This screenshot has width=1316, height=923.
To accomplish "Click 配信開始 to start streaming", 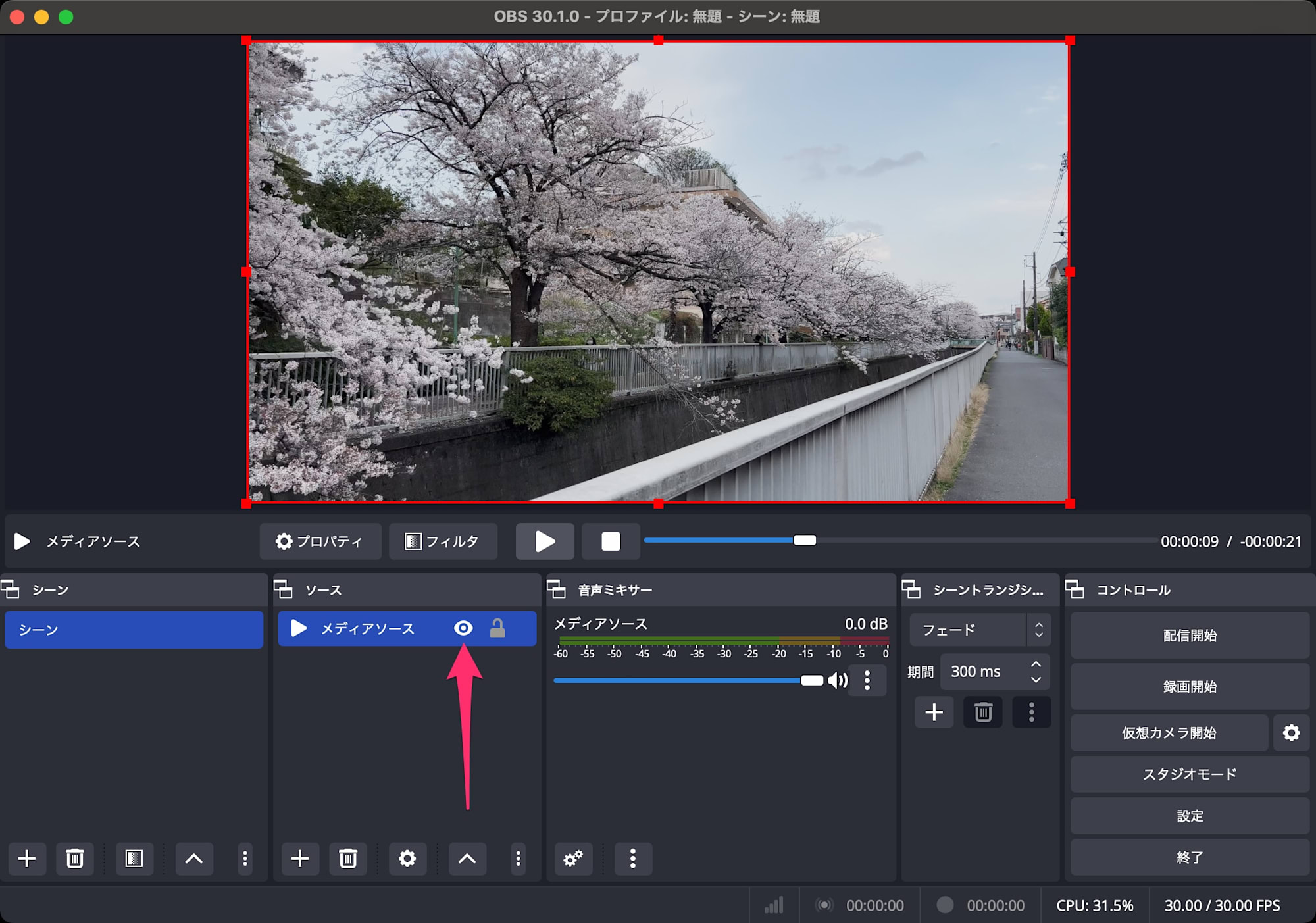I will [1190, 636].
